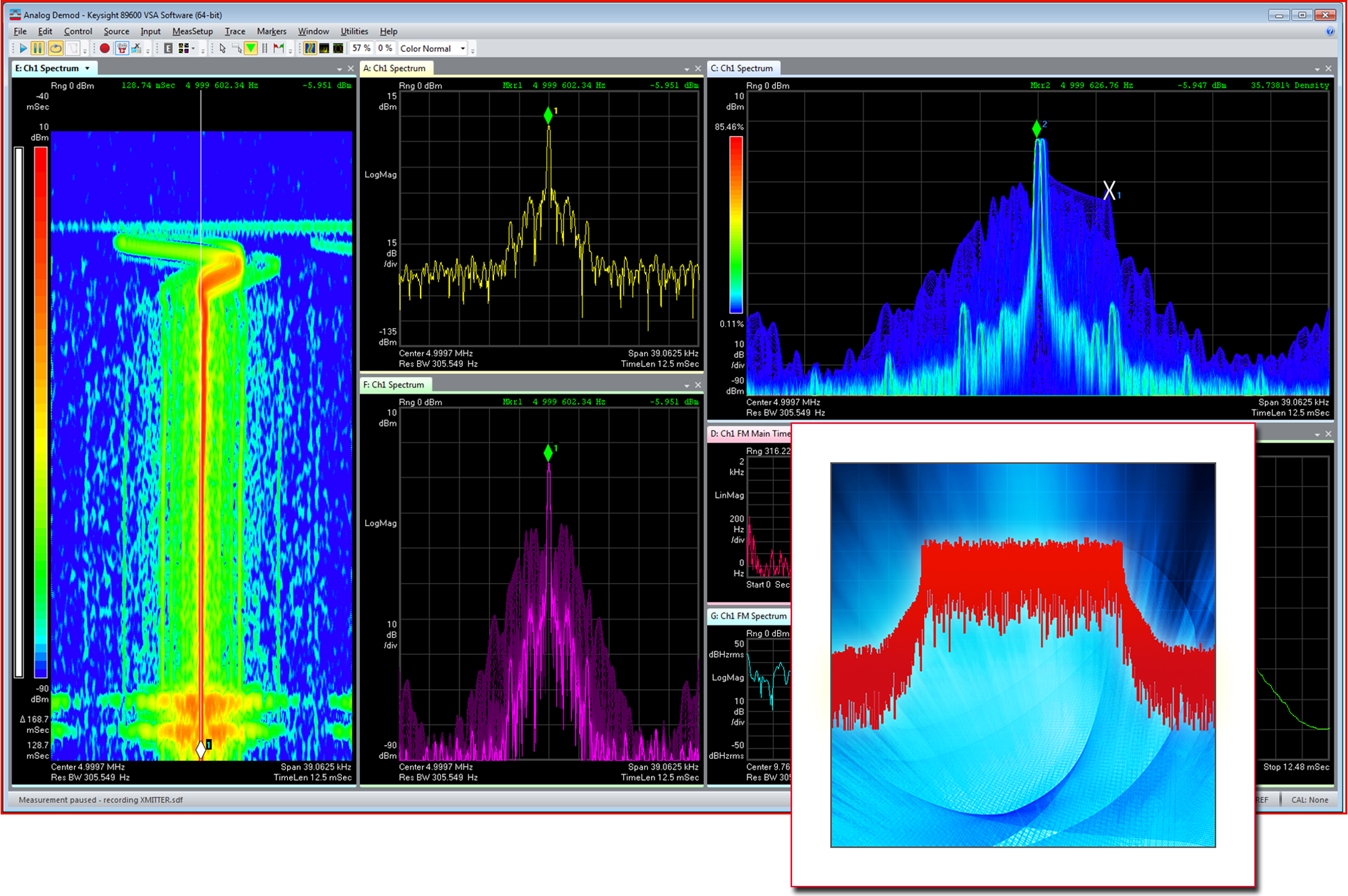Click the 57% overlap percentage field
The image size is (1348, 896).
pyautogui.click(x=362, y=48)
